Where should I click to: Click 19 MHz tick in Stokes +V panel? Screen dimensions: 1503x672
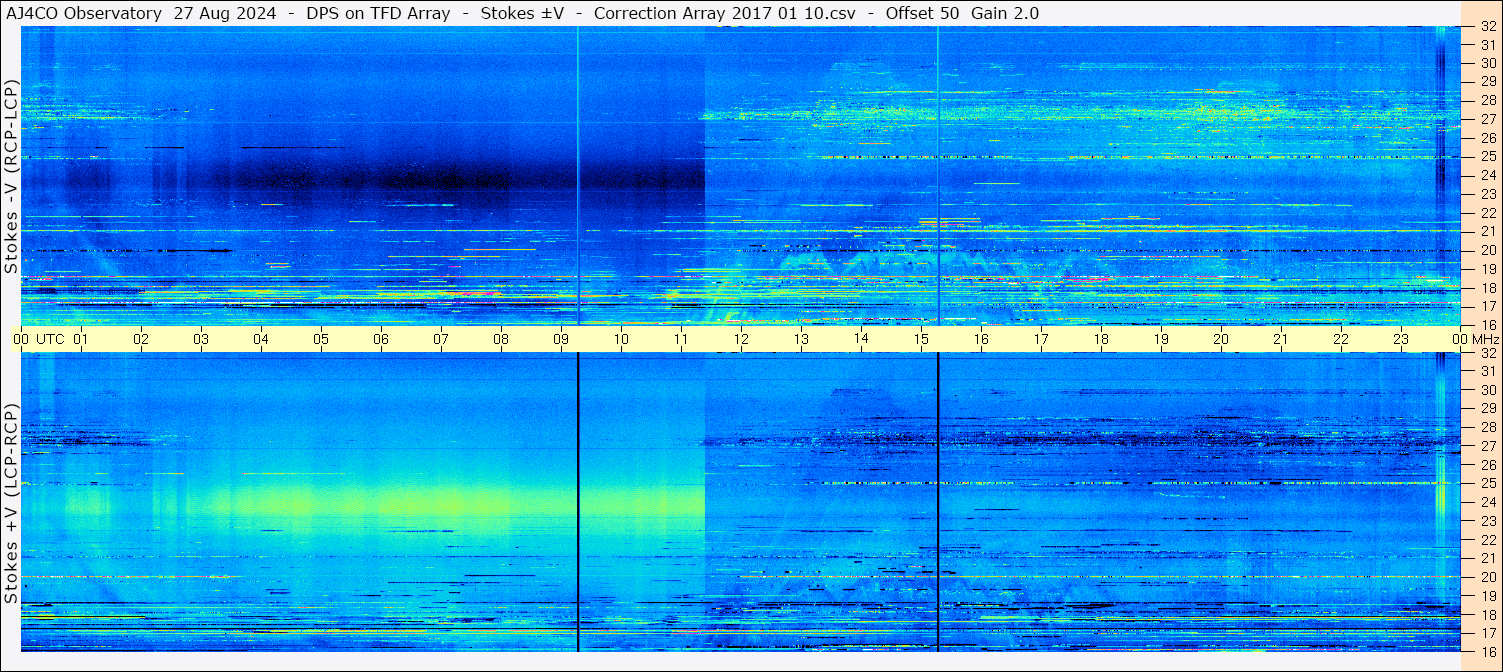click(1487, 596)
